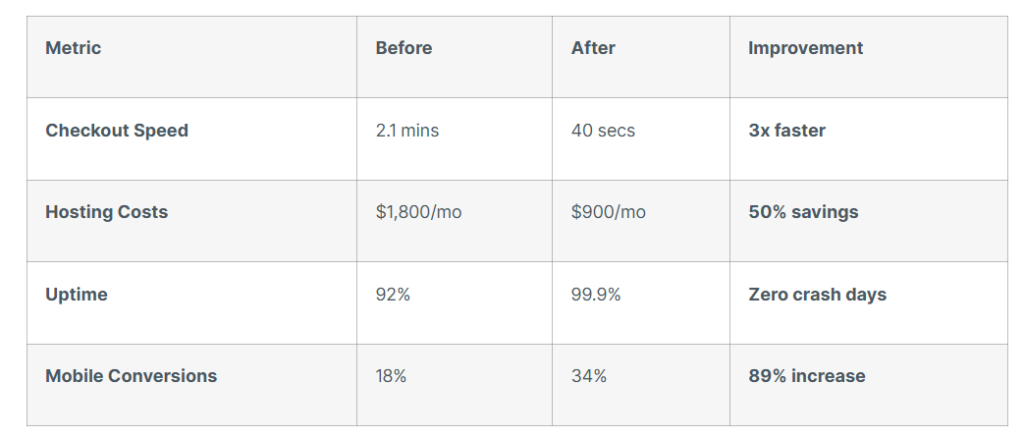
Task: Click the $900/mo cell
Action: 608,212
